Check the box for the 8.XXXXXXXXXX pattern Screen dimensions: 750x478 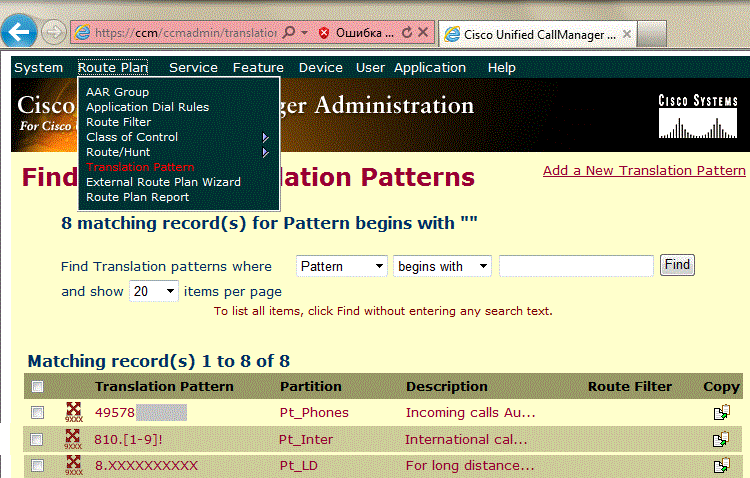point(38,465)
